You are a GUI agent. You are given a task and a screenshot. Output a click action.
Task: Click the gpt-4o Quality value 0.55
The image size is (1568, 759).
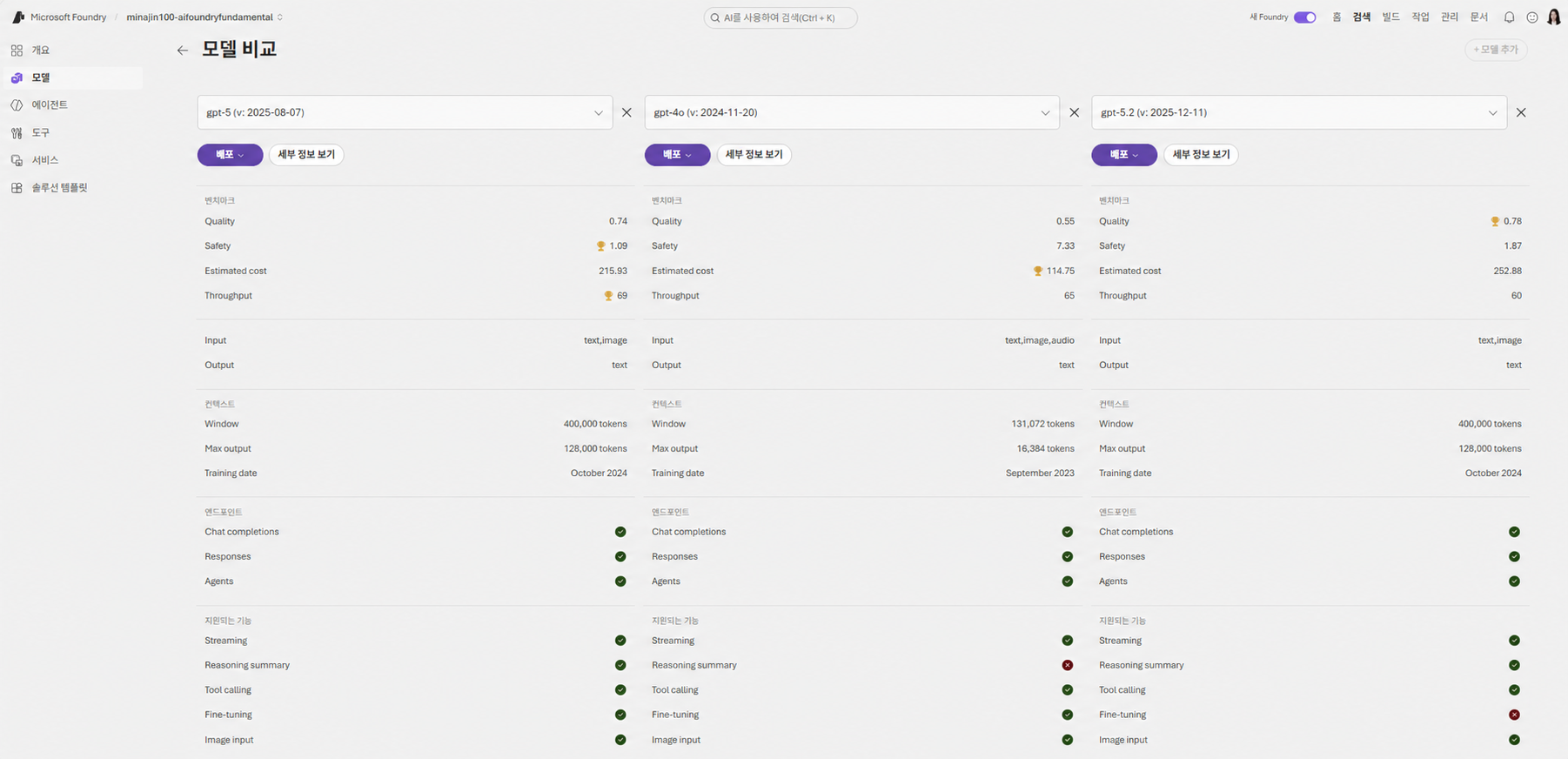pos(1065,222)
